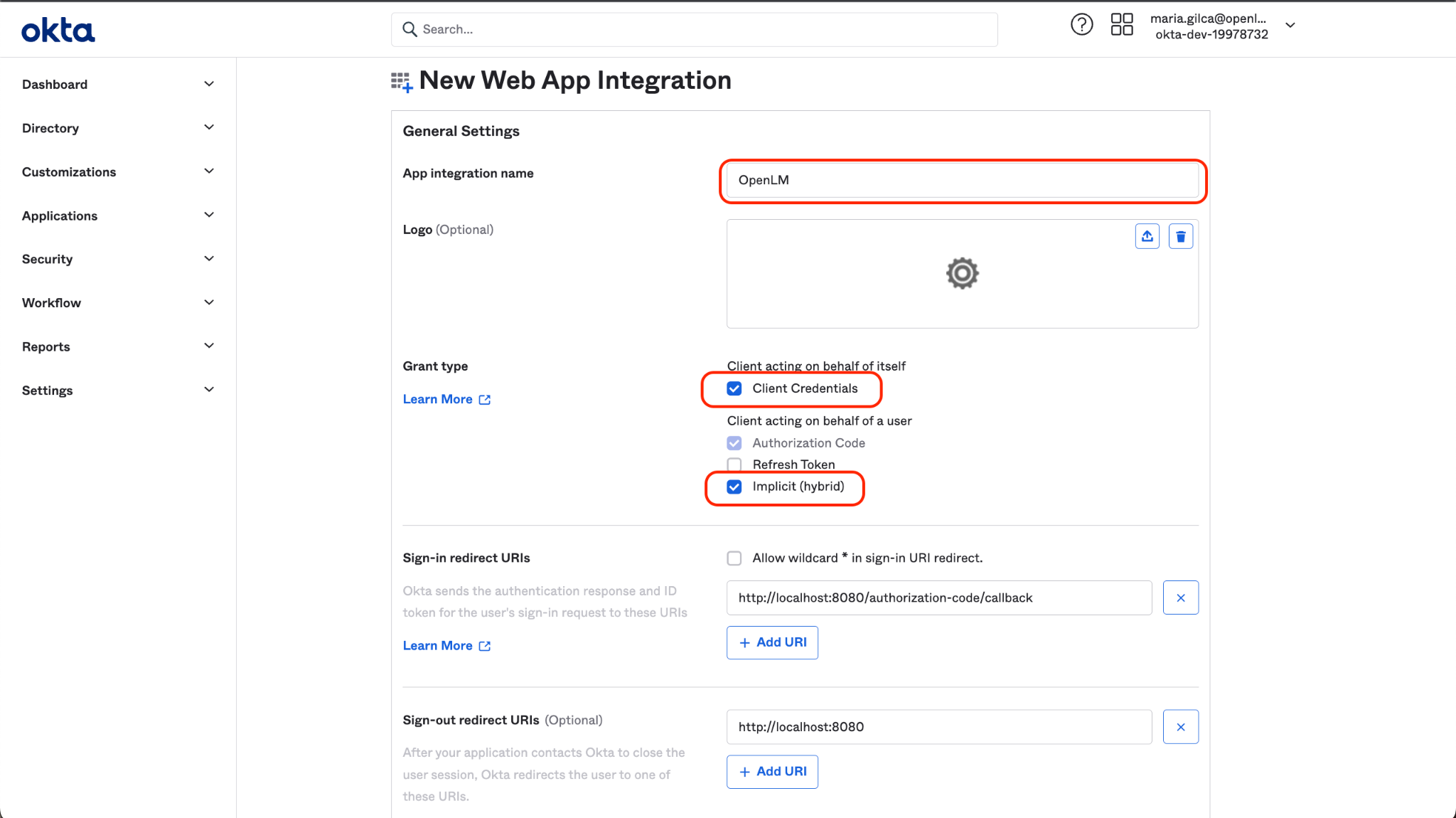Remove the sign-in redirect URI with X
1456x818 pixels.
click(1180, 598)
